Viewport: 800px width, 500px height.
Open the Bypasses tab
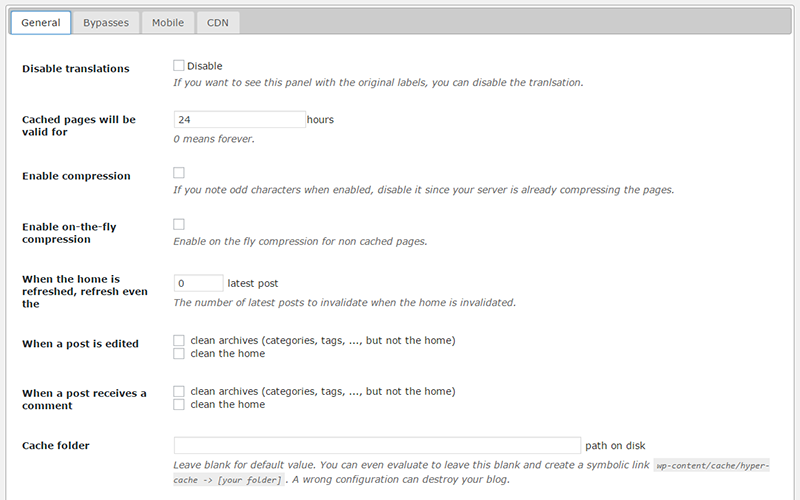(x=106, y=22)
